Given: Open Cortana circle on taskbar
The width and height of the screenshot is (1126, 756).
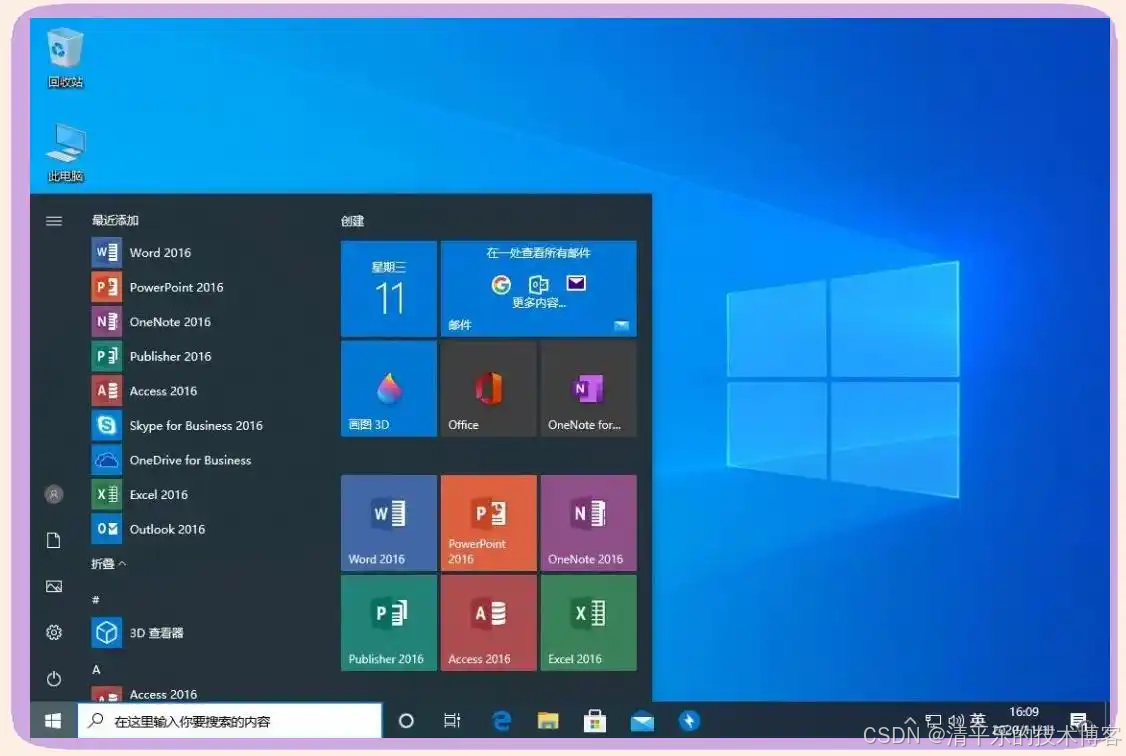Looking at the screenshot, I should [x=406, y=721].
